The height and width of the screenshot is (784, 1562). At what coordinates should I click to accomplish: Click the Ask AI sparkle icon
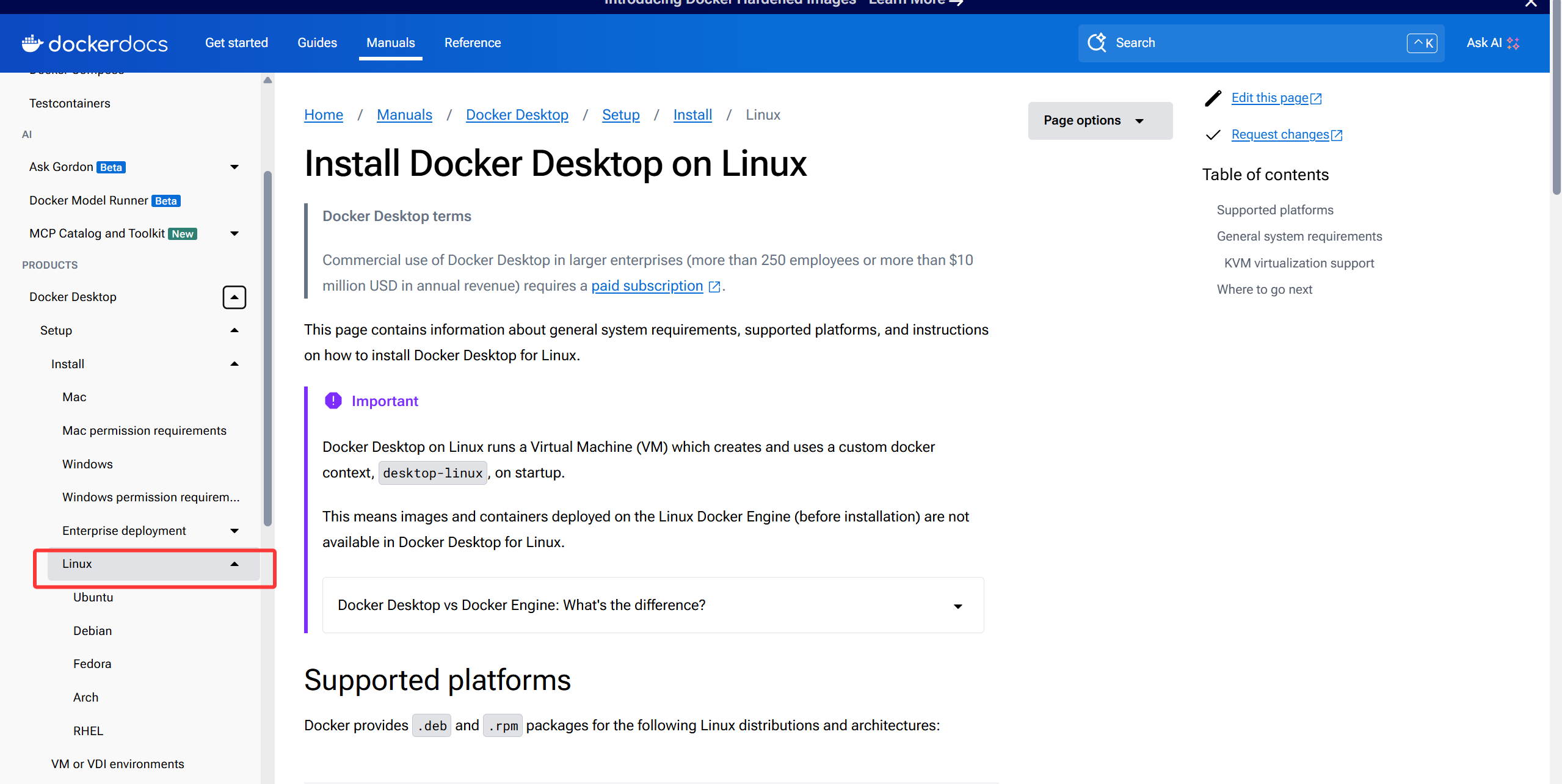tap(1513, 43)
